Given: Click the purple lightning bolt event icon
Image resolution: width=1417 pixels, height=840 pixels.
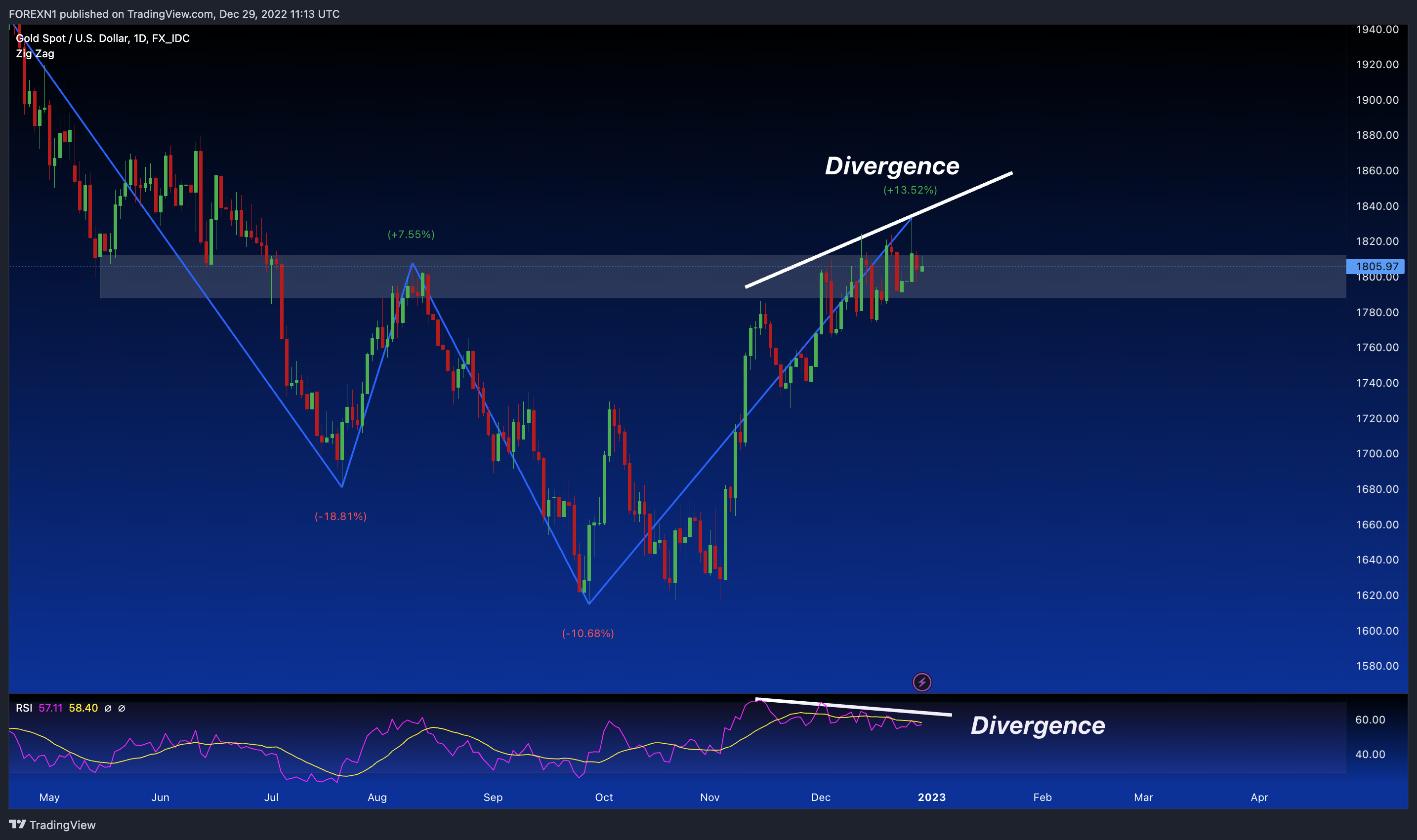Looking at the screenshot, I should coord(921,682).
